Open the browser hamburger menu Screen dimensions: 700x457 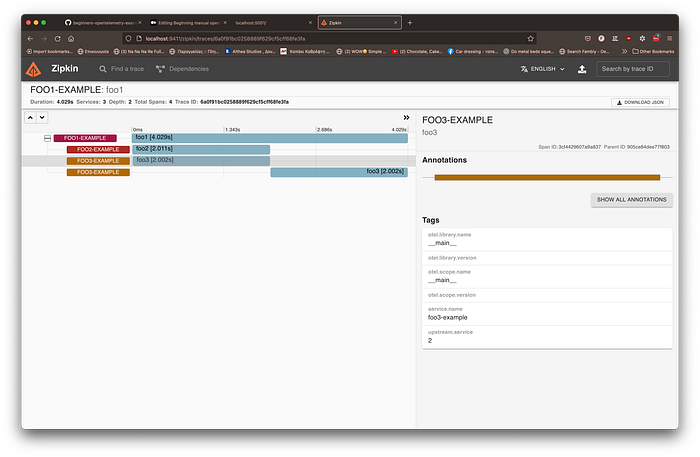[670, 39]
